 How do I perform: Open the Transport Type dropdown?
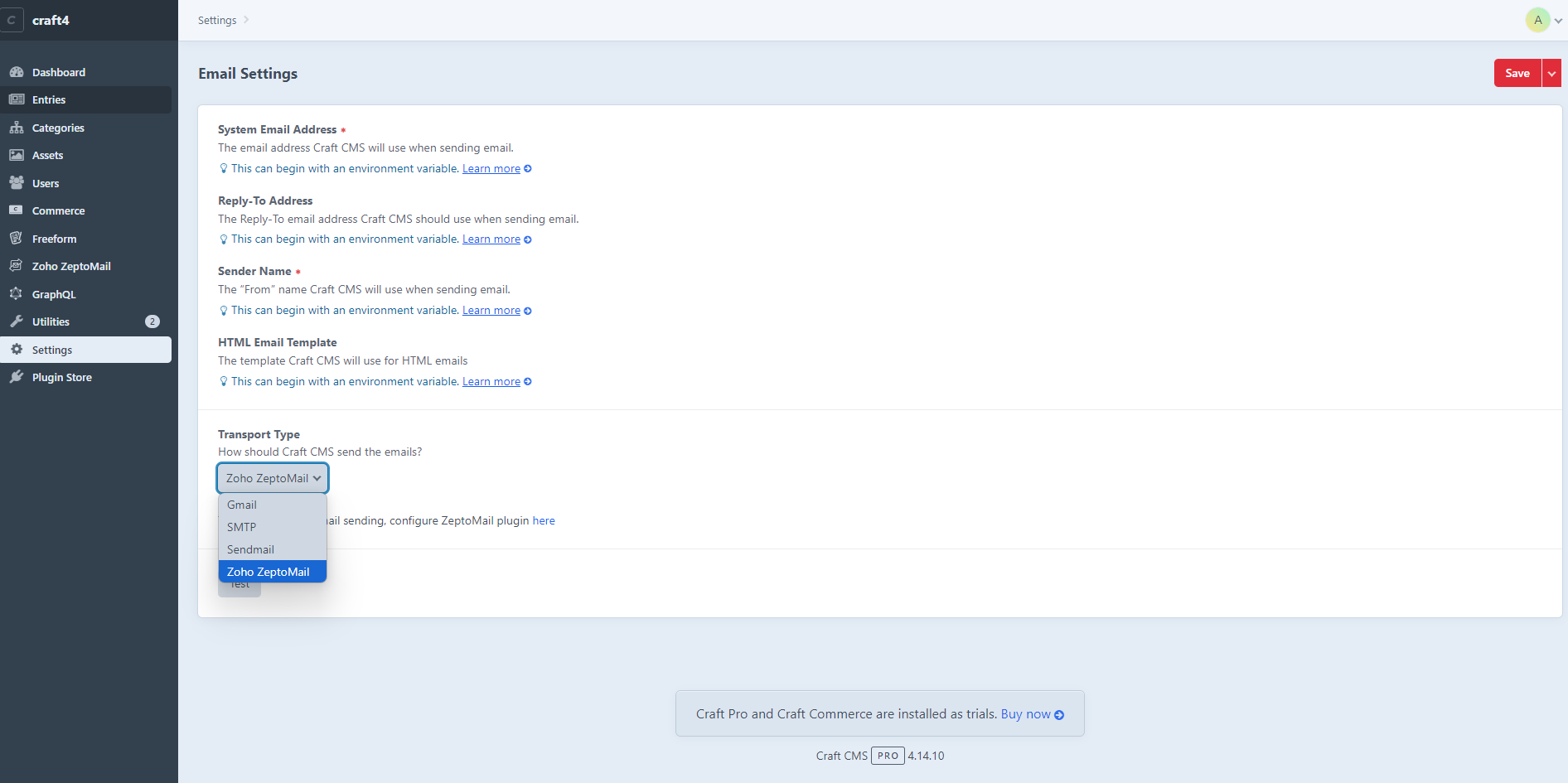(x=272, y=477)
